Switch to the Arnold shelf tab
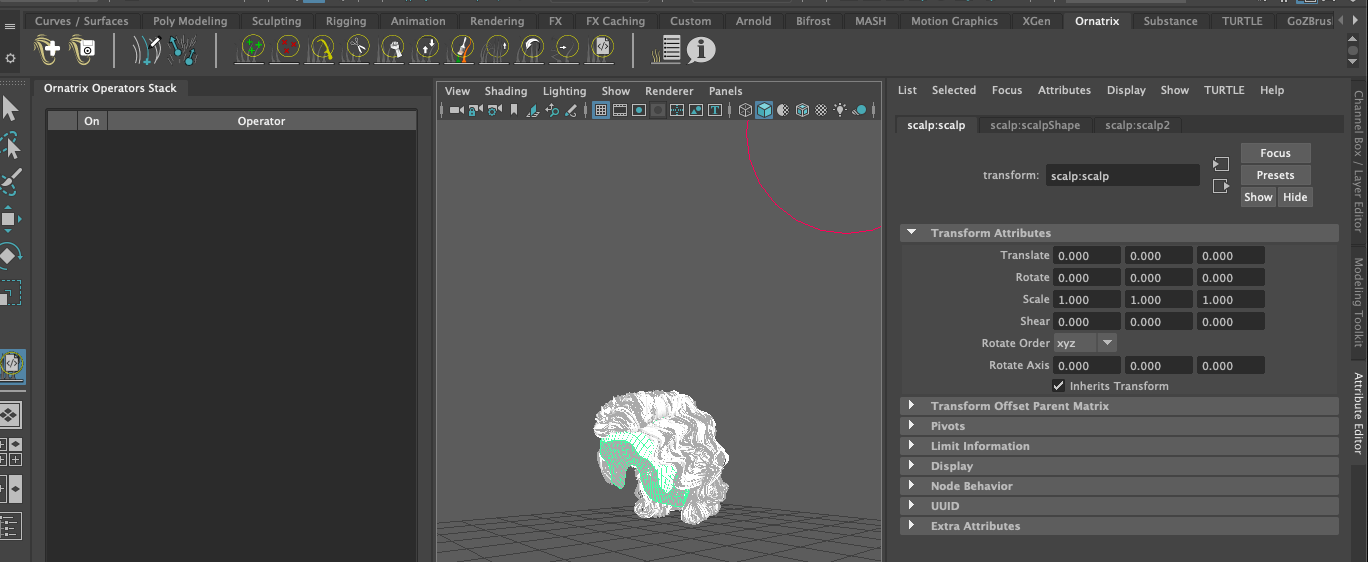1368x562 pixels. (x=753, y=21)
